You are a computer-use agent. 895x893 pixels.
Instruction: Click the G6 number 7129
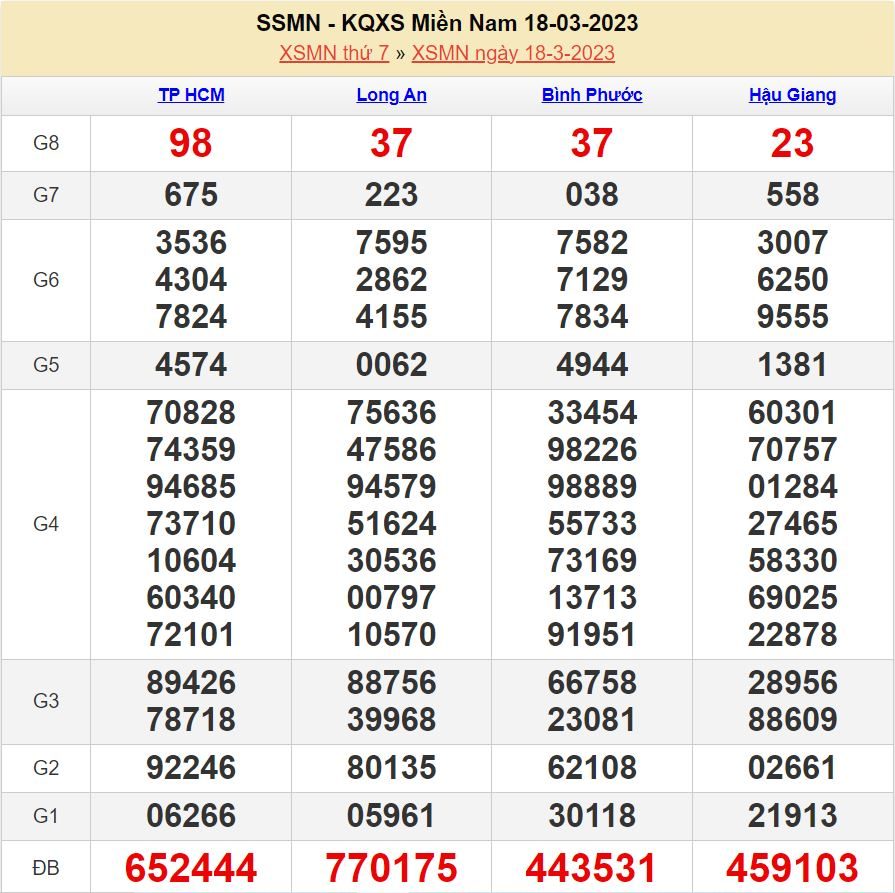592,280
